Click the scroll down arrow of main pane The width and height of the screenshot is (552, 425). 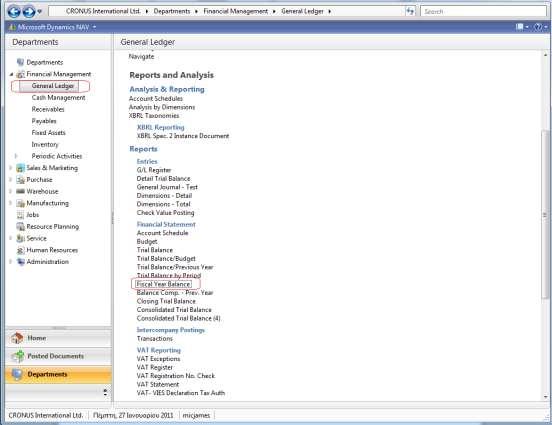click(x=545, y=397)
